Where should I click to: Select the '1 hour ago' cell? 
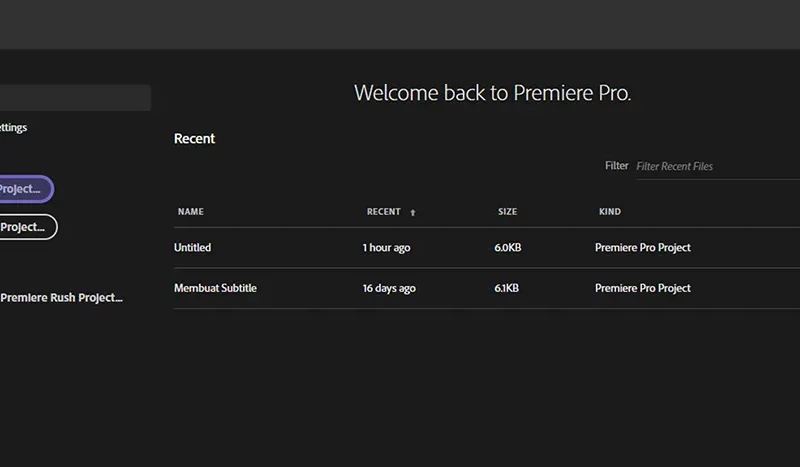[386, 248]
